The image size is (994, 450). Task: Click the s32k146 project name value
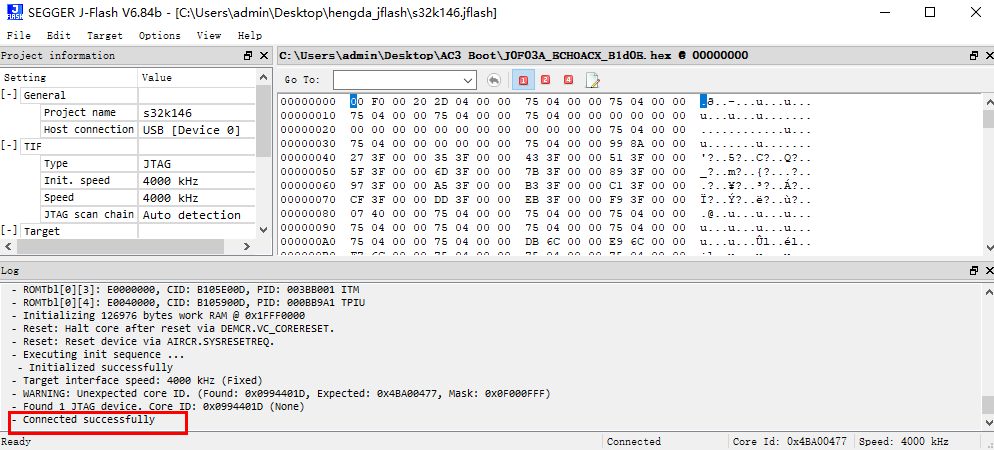coord(167,113)
